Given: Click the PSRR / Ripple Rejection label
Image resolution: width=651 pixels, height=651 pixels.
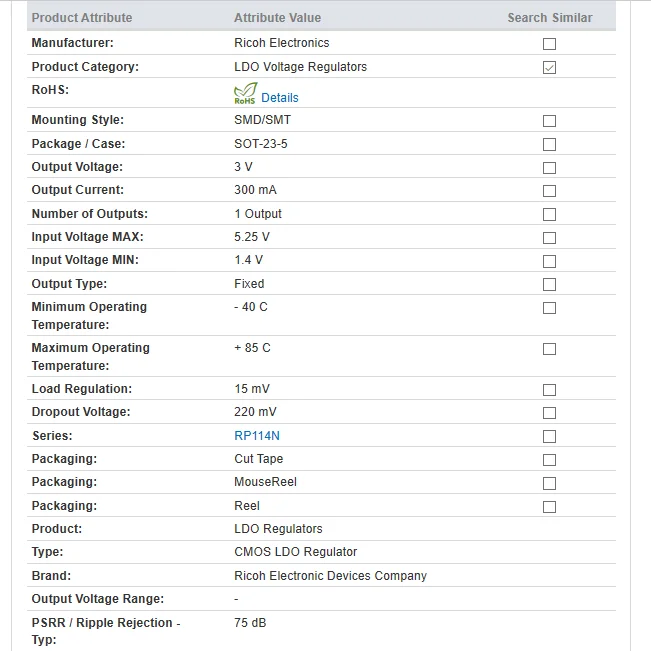Looking at the screenshot, I should 106,631.
